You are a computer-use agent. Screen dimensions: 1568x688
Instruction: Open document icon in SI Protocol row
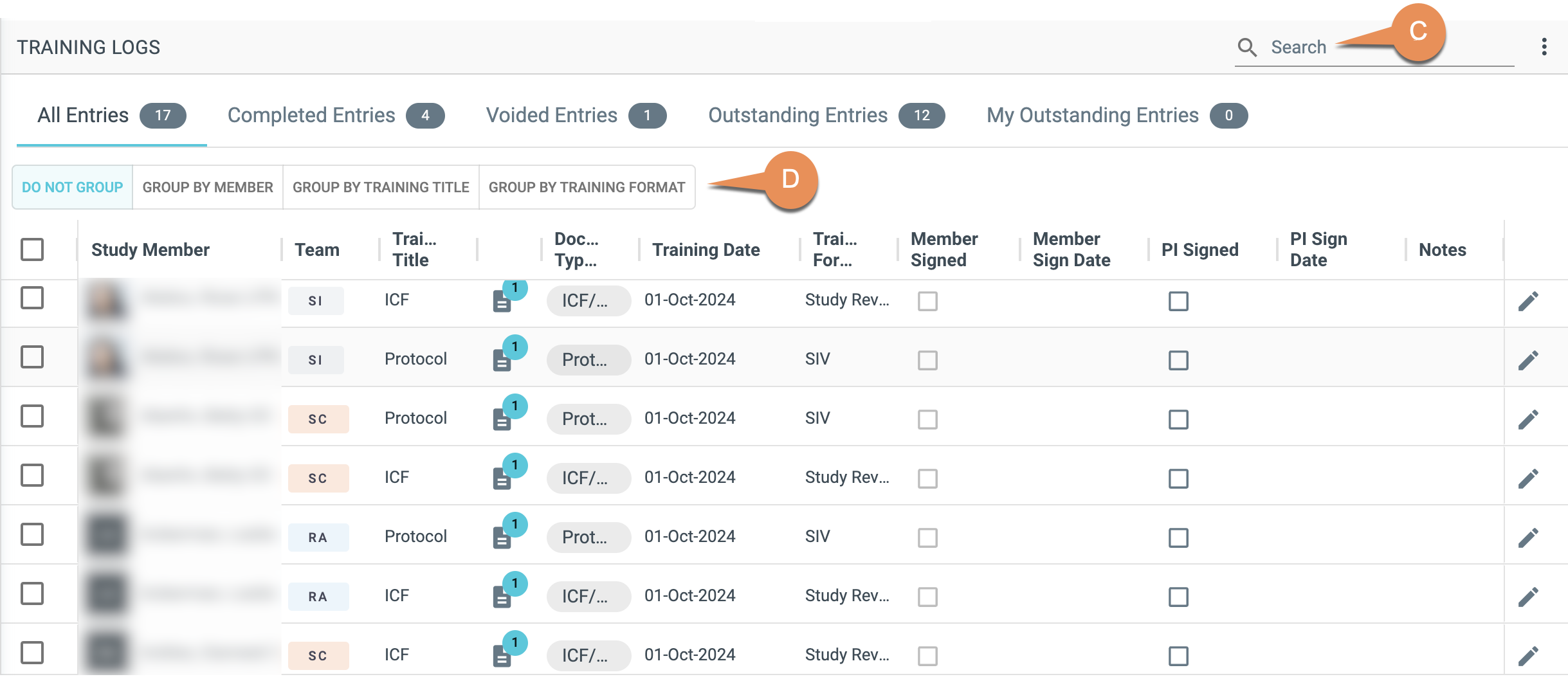pos(502,360)
